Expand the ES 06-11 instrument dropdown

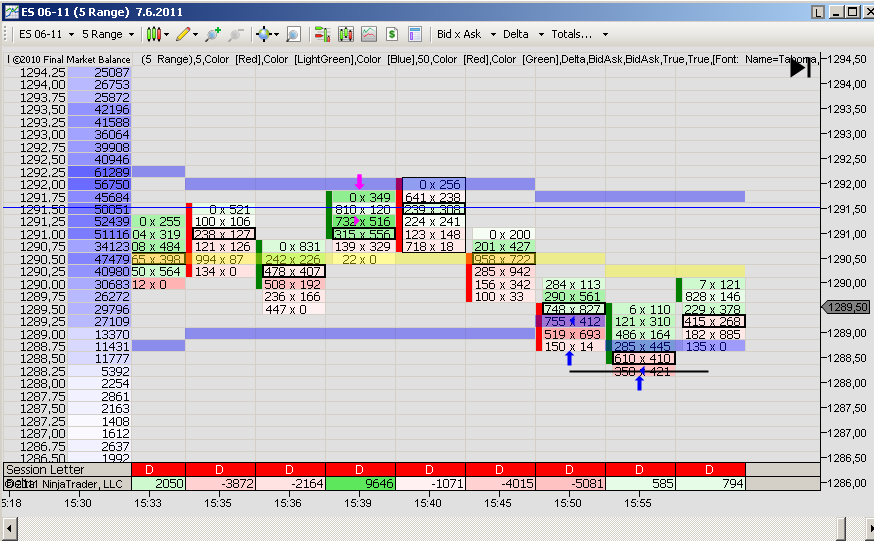coord(71,35)
